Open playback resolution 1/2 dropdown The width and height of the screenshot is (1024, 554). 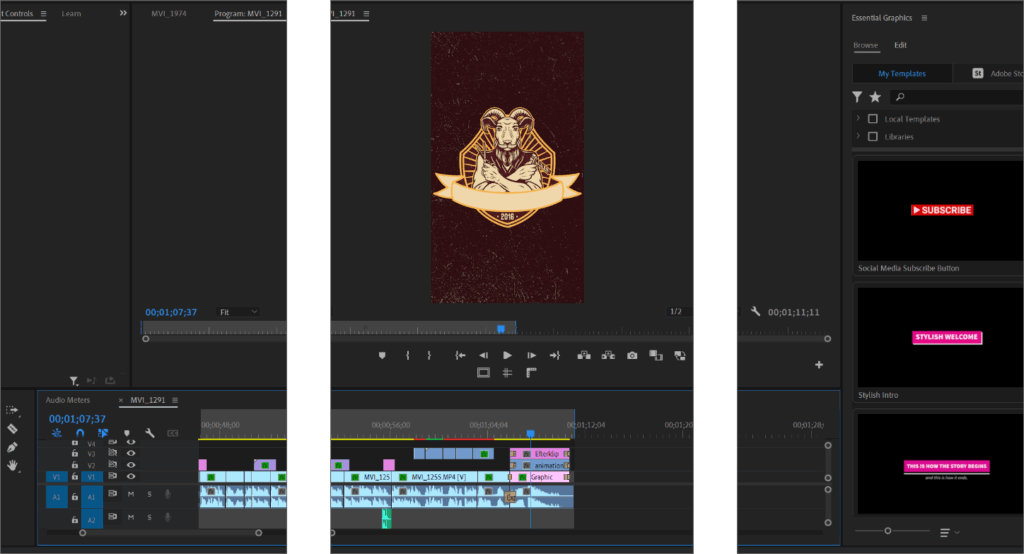click(x=676, y=312)
